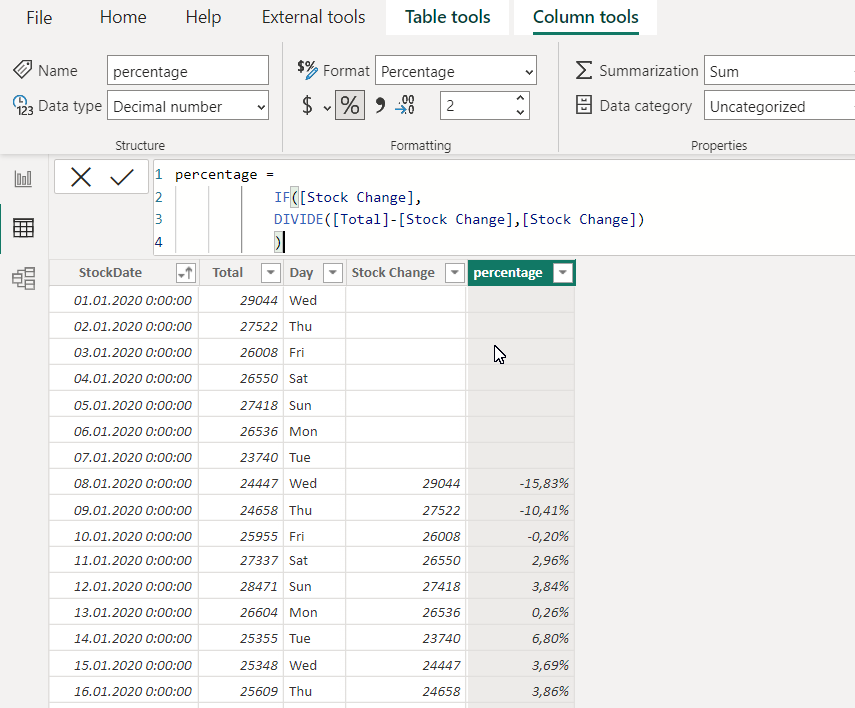The height and width of the screenshot is (708, 855).
Task: Click the Total value 29044 for 01.01.2020
Action: click(x=241, y=300)
